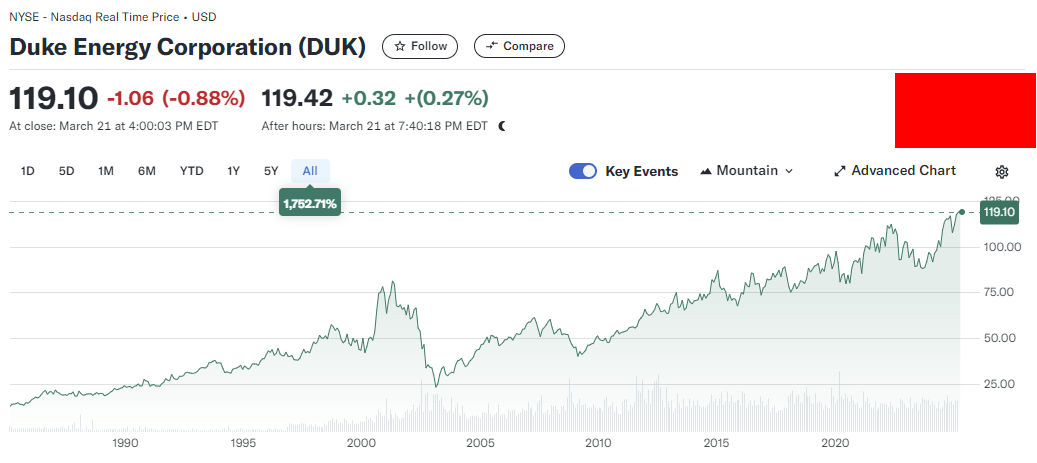
Task: Click the 119.42 after-hours price
Action: click(297, 99)
